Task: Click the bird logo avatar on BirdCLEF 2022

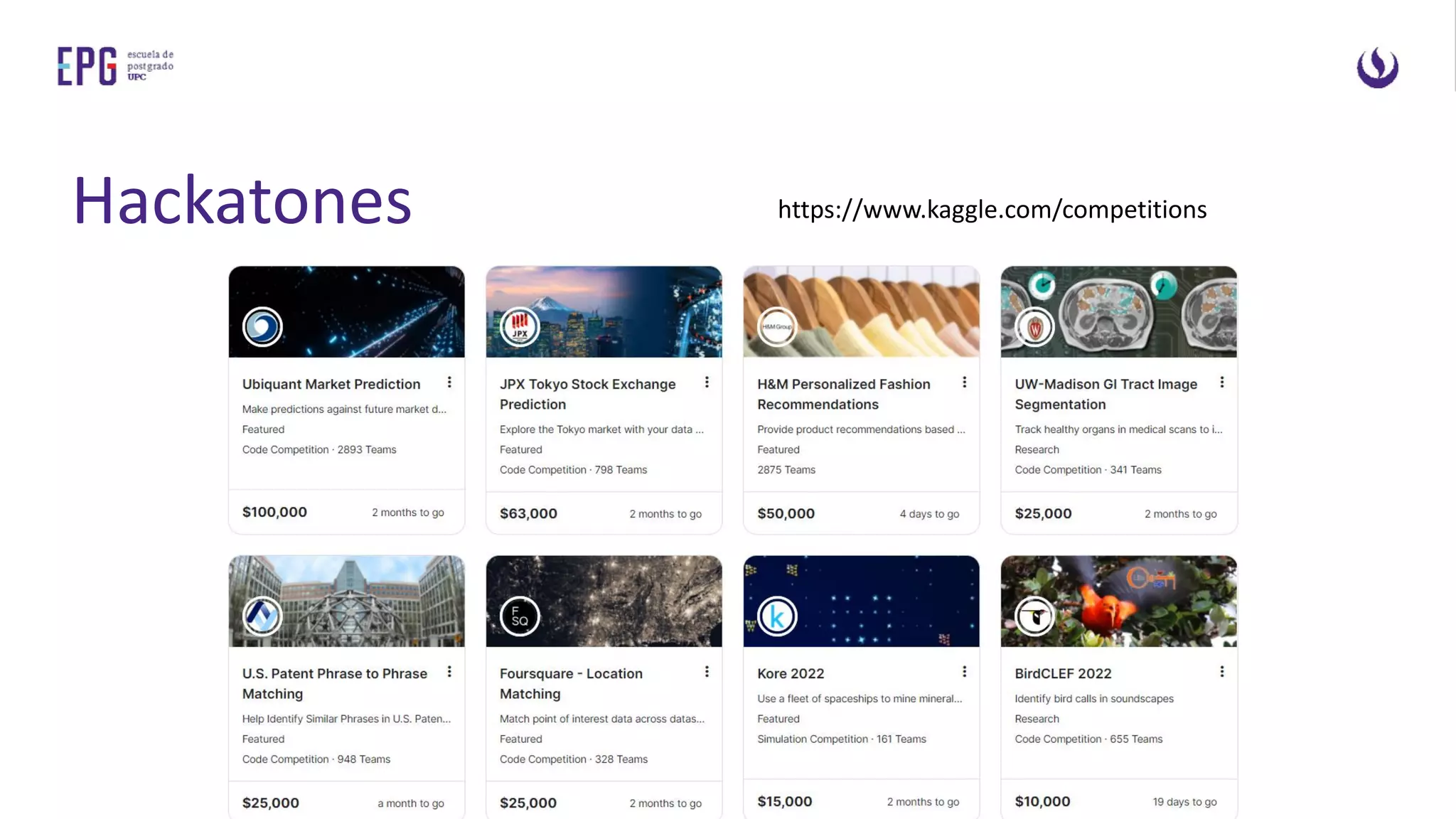Action: [x=1035, y=616]
